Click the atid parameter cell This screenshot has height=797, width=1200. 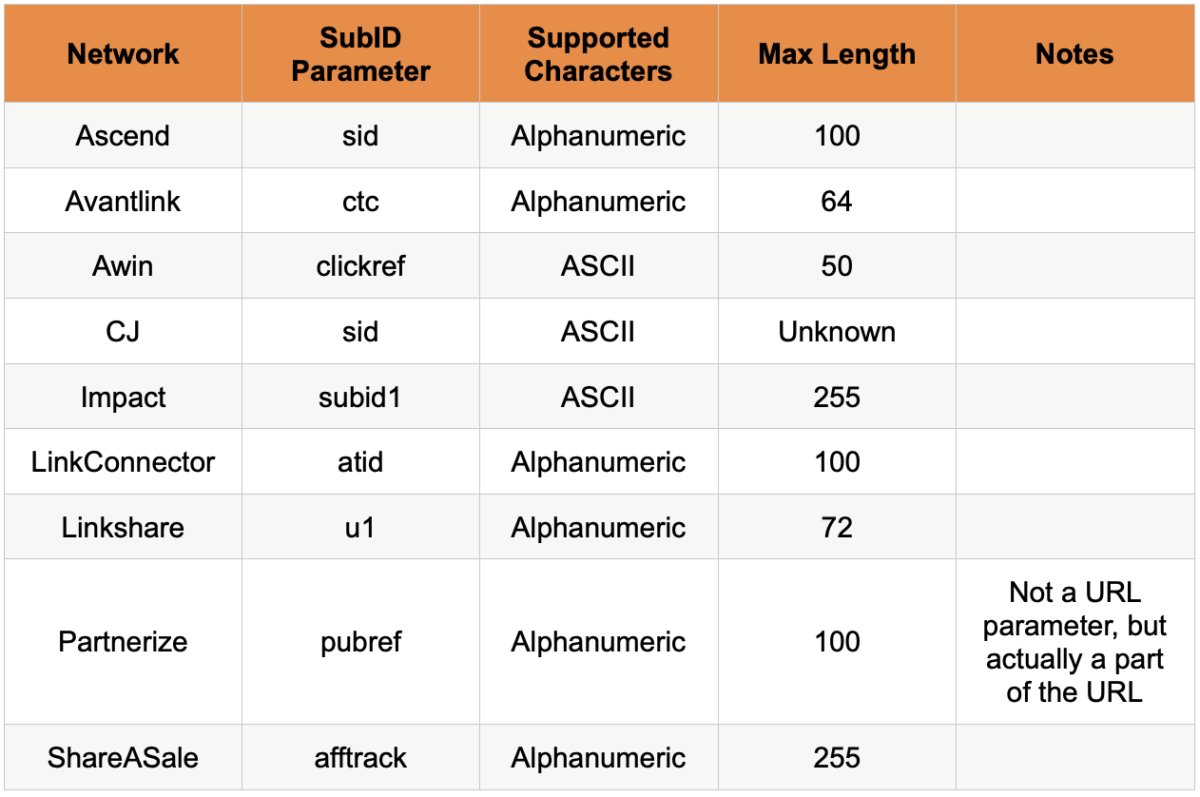tap(360, 462)
